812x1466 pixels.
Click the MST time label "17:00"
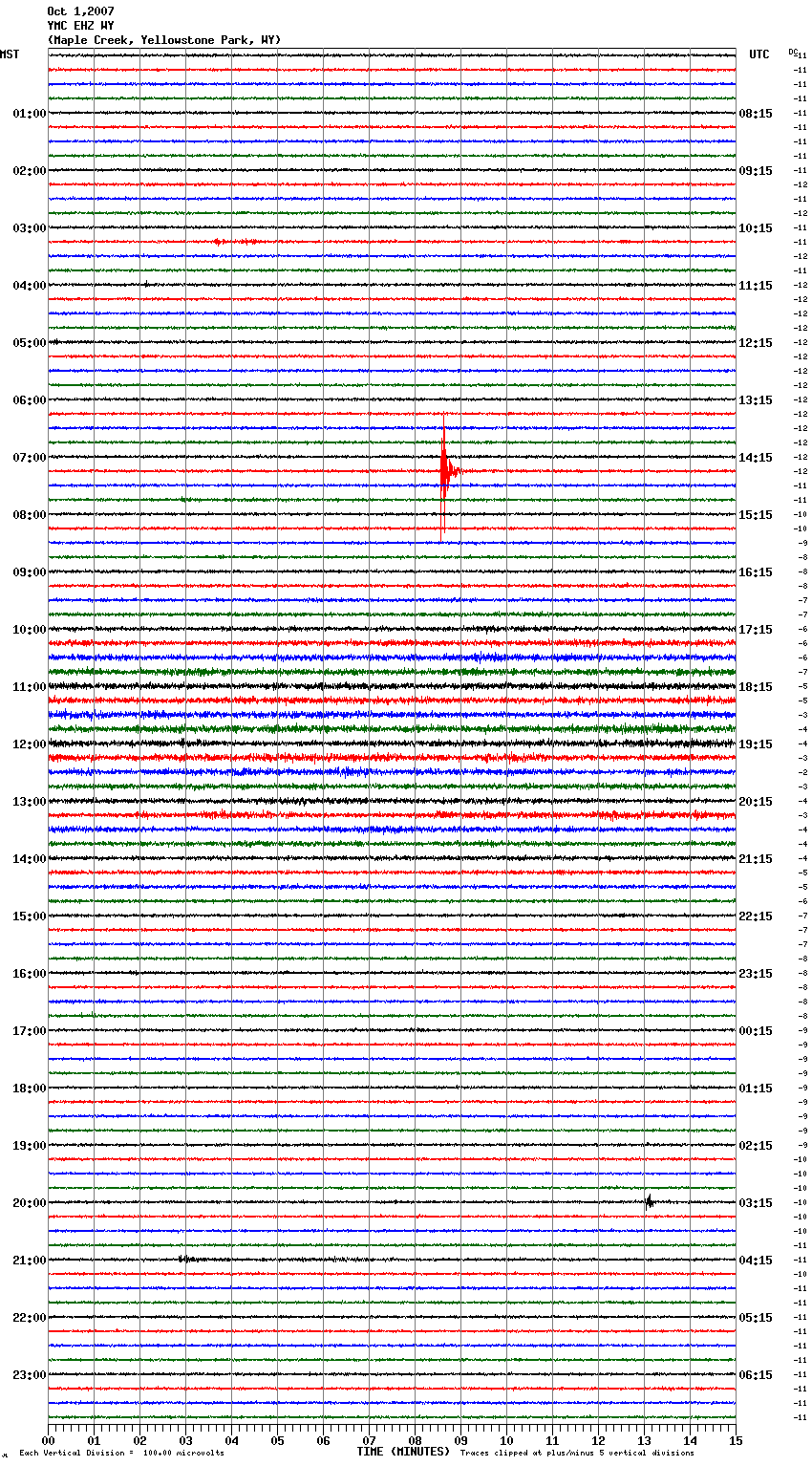point(30,1031)
